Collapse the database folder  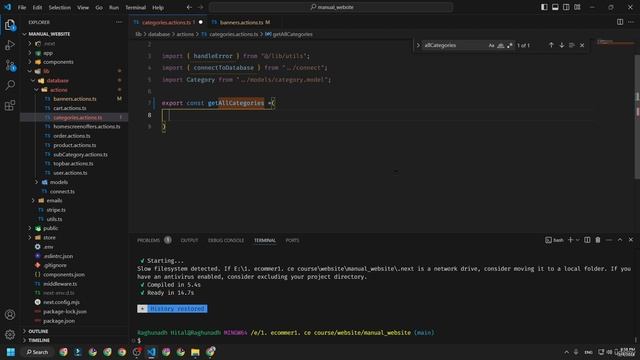[x=57, y=80]
